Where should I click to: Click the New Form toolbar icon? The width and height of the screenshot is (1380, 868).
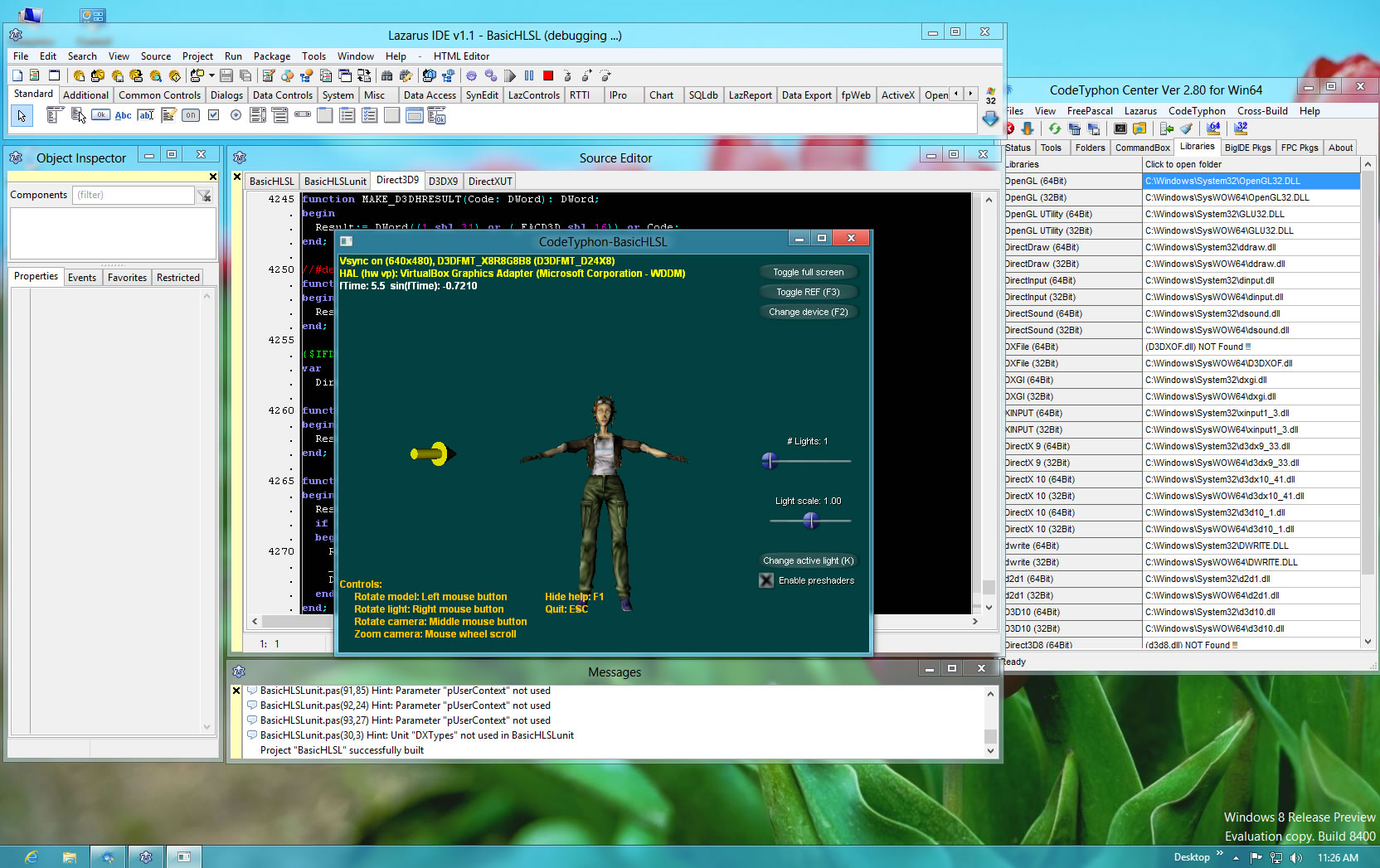55,75
